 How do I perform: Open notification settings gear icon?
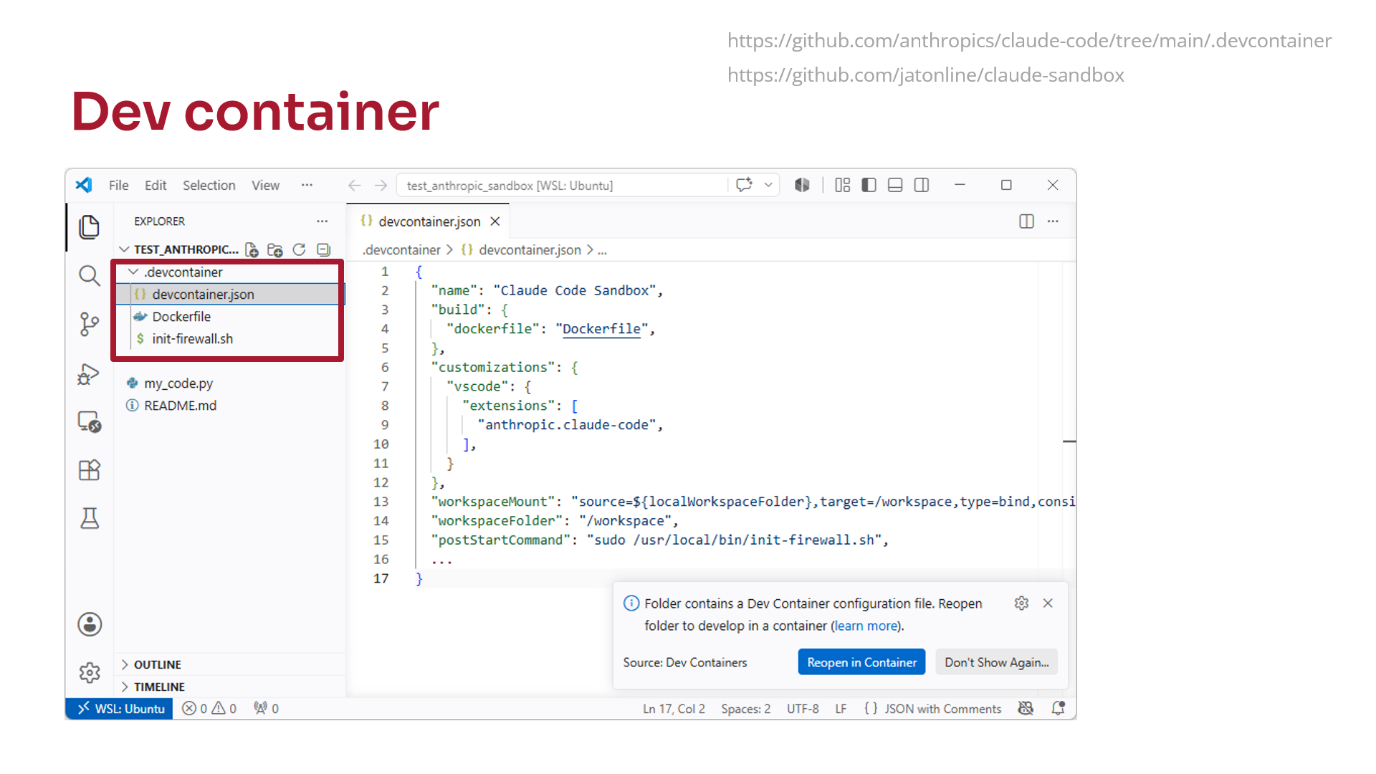[1021, 603]
